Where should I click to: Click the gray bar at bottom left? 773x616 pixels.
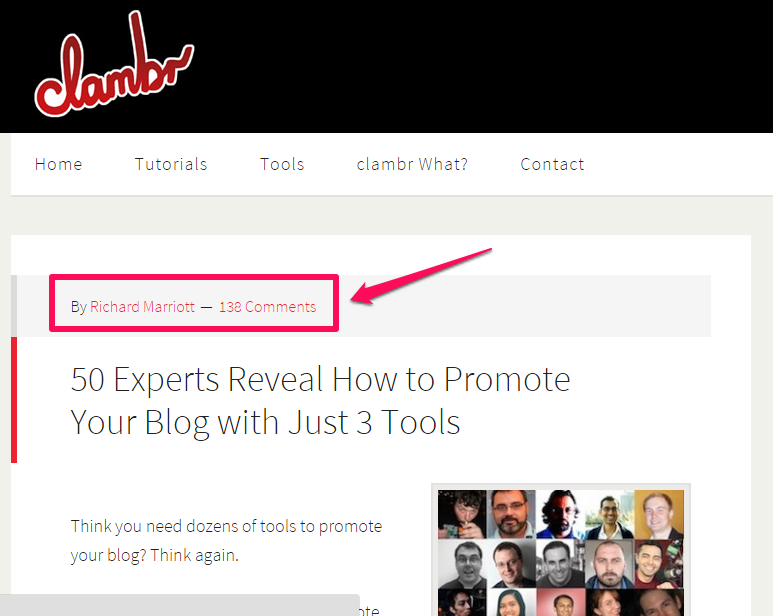pos(179,605)
